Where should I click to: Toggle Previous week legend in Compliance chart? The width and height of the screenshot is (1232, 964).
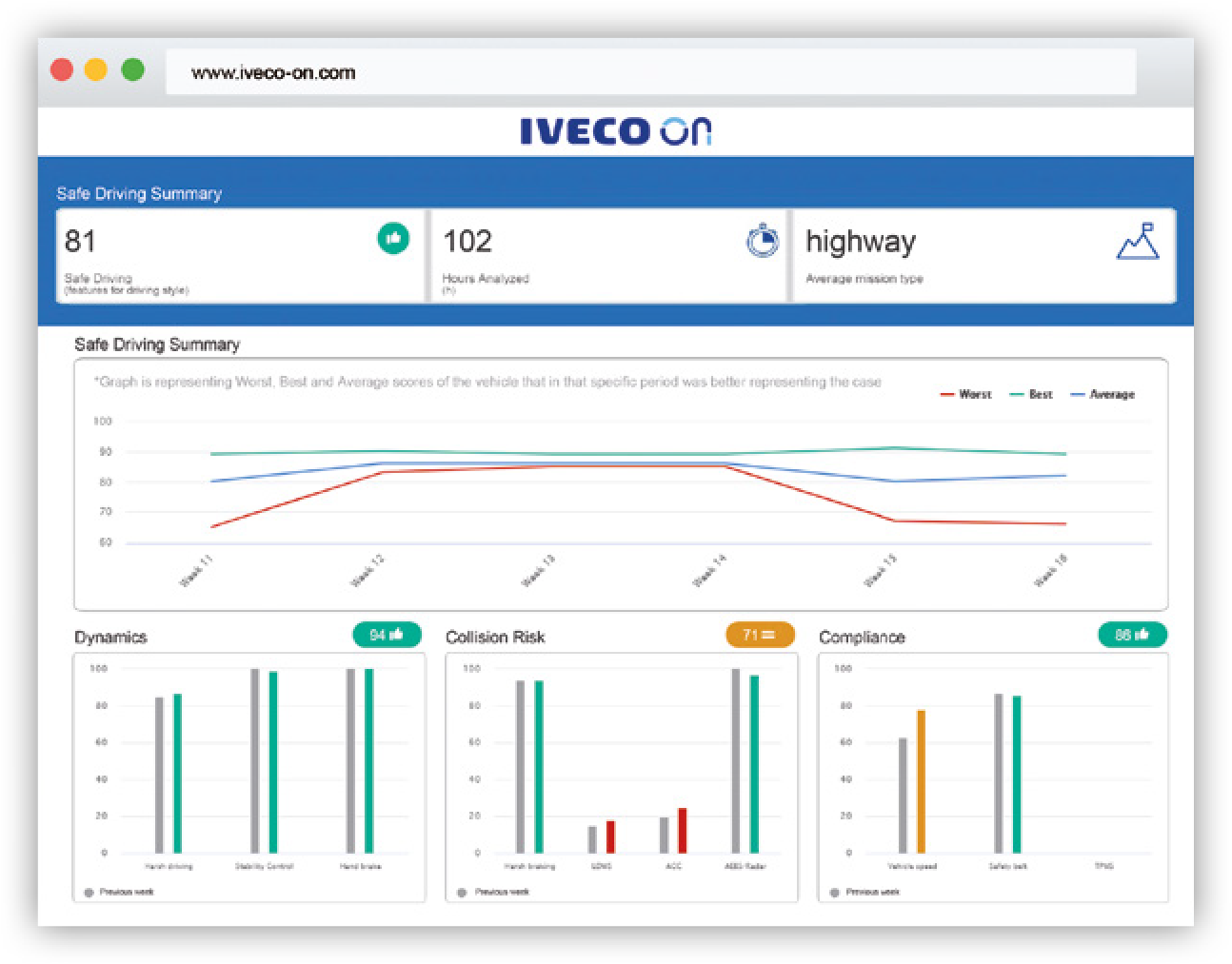click(x=864, y=892)
